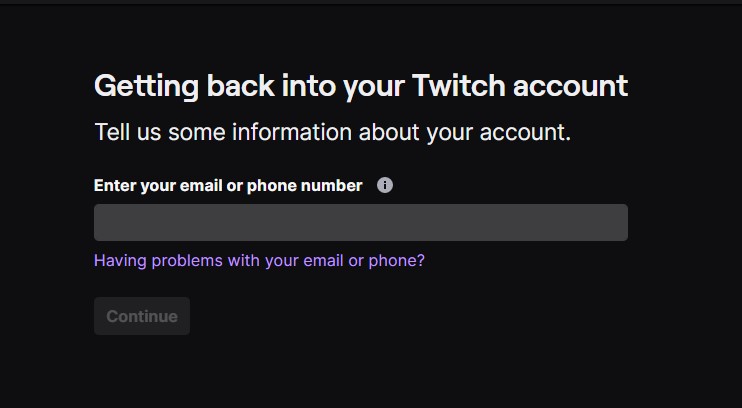Follow the purple help link below the field

259,260
